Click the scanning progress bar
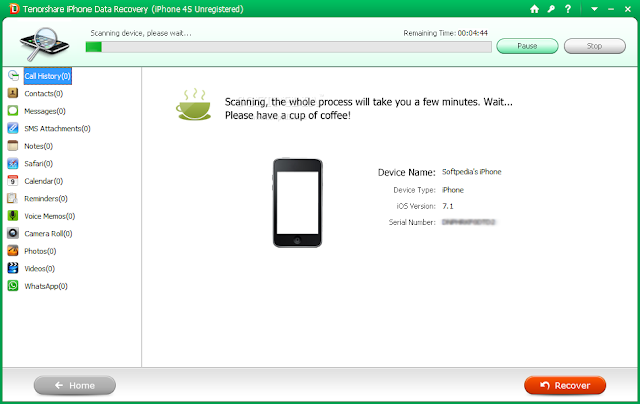Screen dimensions: 640x404 coord(289,47)
